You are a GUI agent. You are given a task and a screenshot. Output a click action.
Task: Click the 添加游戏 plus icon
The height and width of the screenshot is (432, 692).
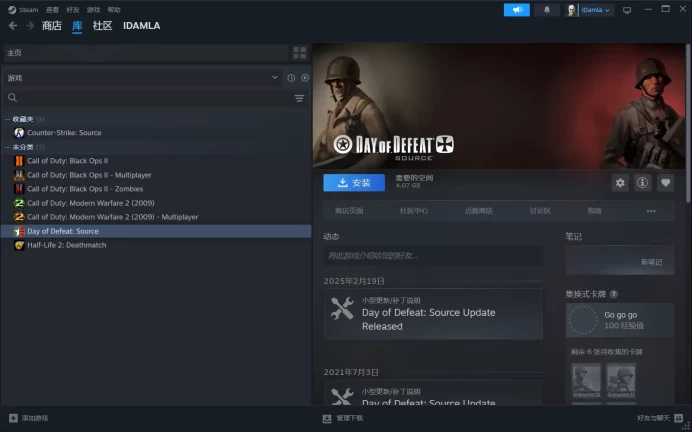pyautogui.click(x=13, y=418)
